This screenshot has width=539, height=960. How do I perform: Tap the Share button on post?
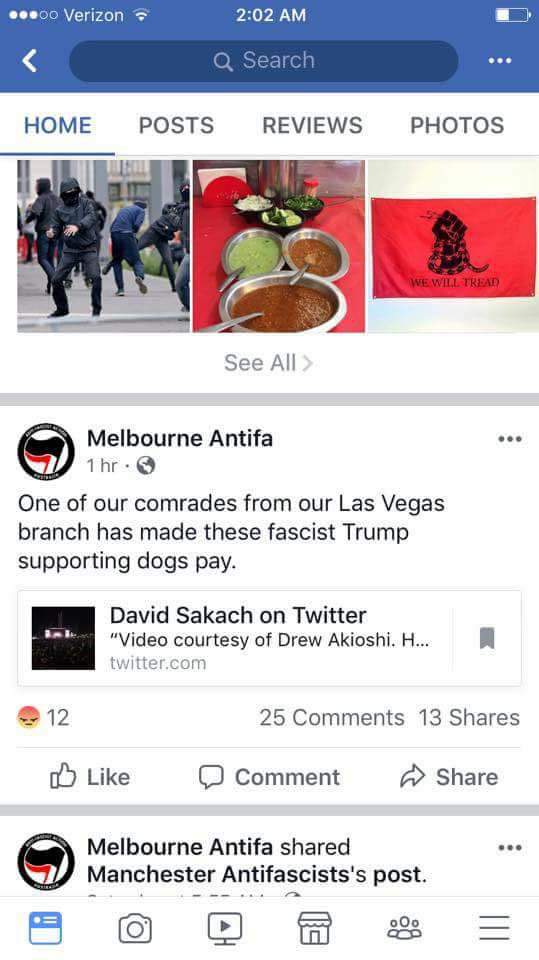click(x=449, y=777)
